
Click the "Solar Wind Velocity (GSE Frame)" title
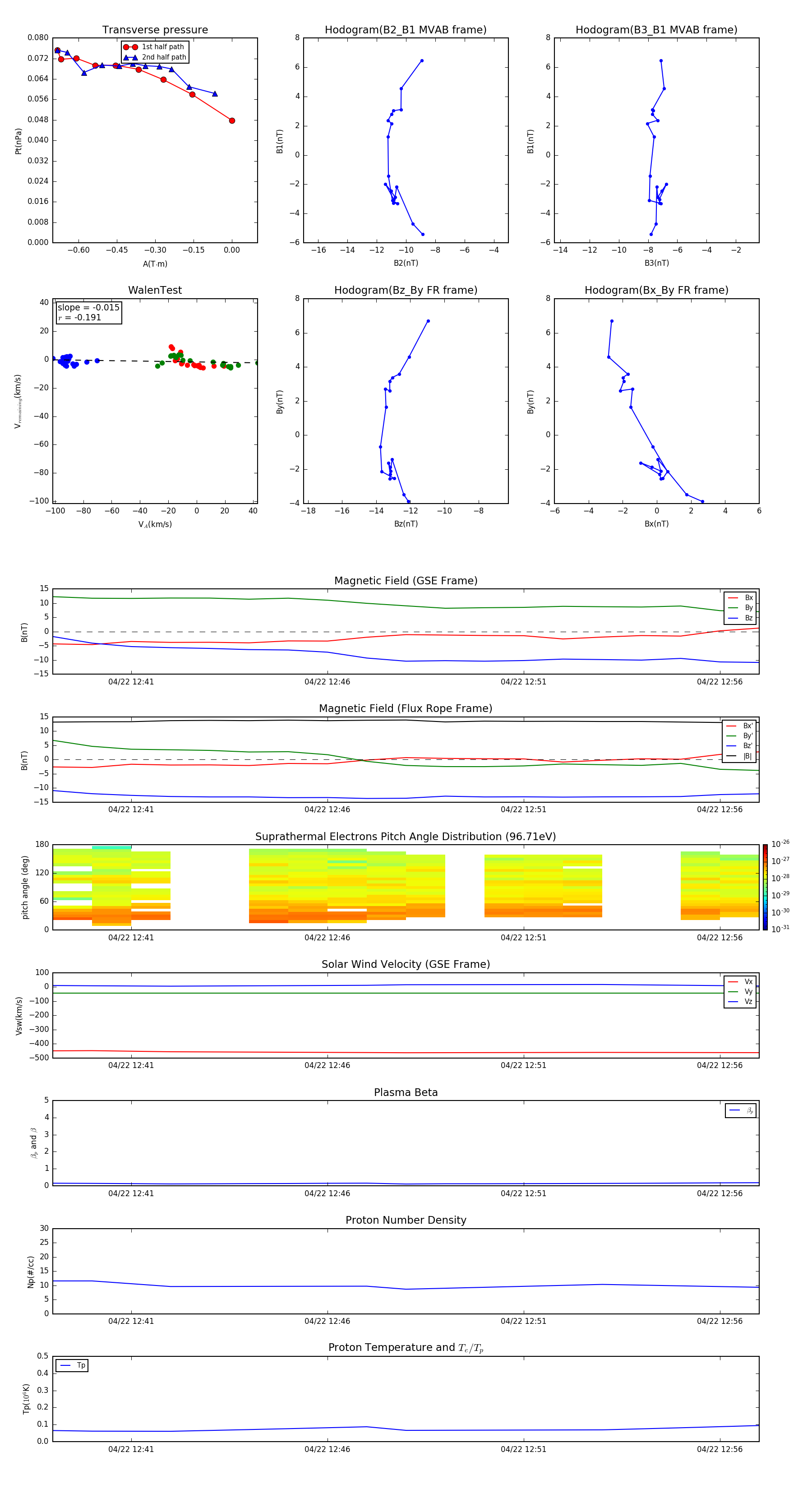[406, 964]
